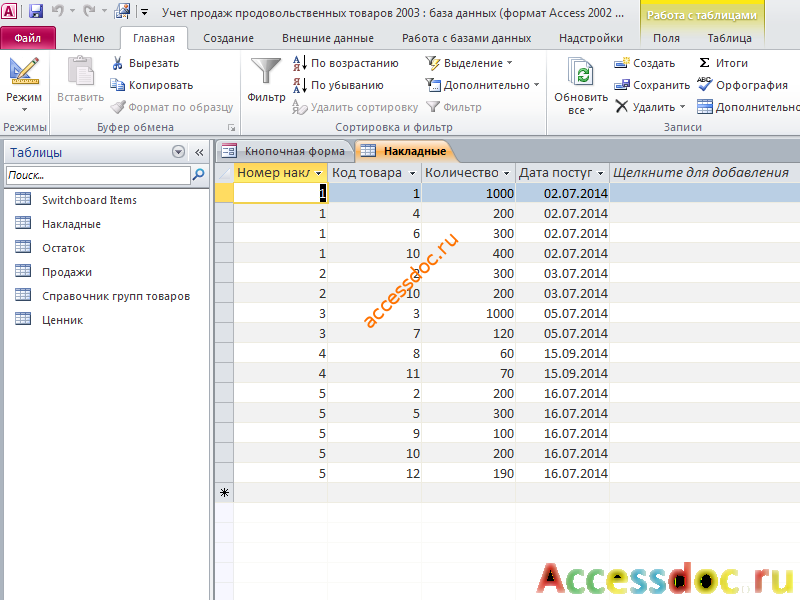This screenshot has width=800, height=600.
Task: Open the Буфер обмена dialog launcher
Action: pyautogui.click(x=231, y=128)
